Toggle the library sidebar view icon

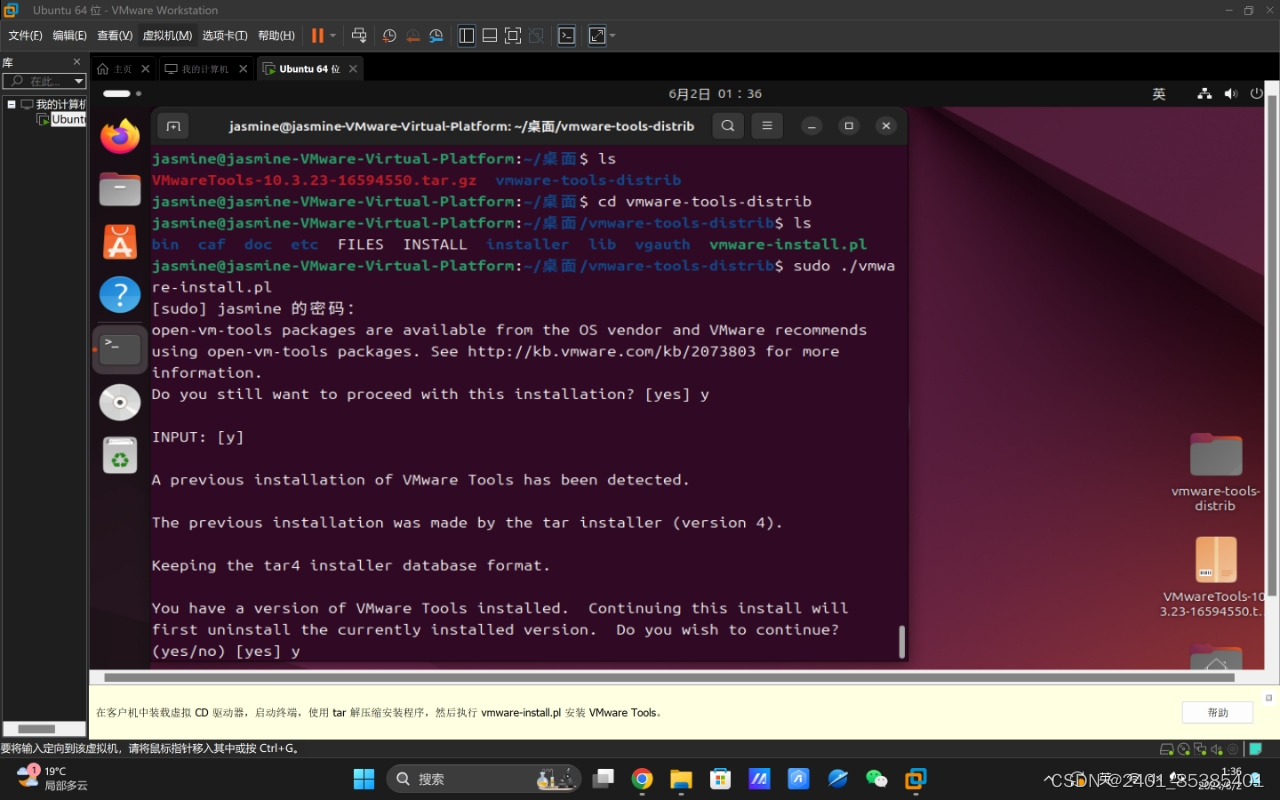(x=466, y=35)
